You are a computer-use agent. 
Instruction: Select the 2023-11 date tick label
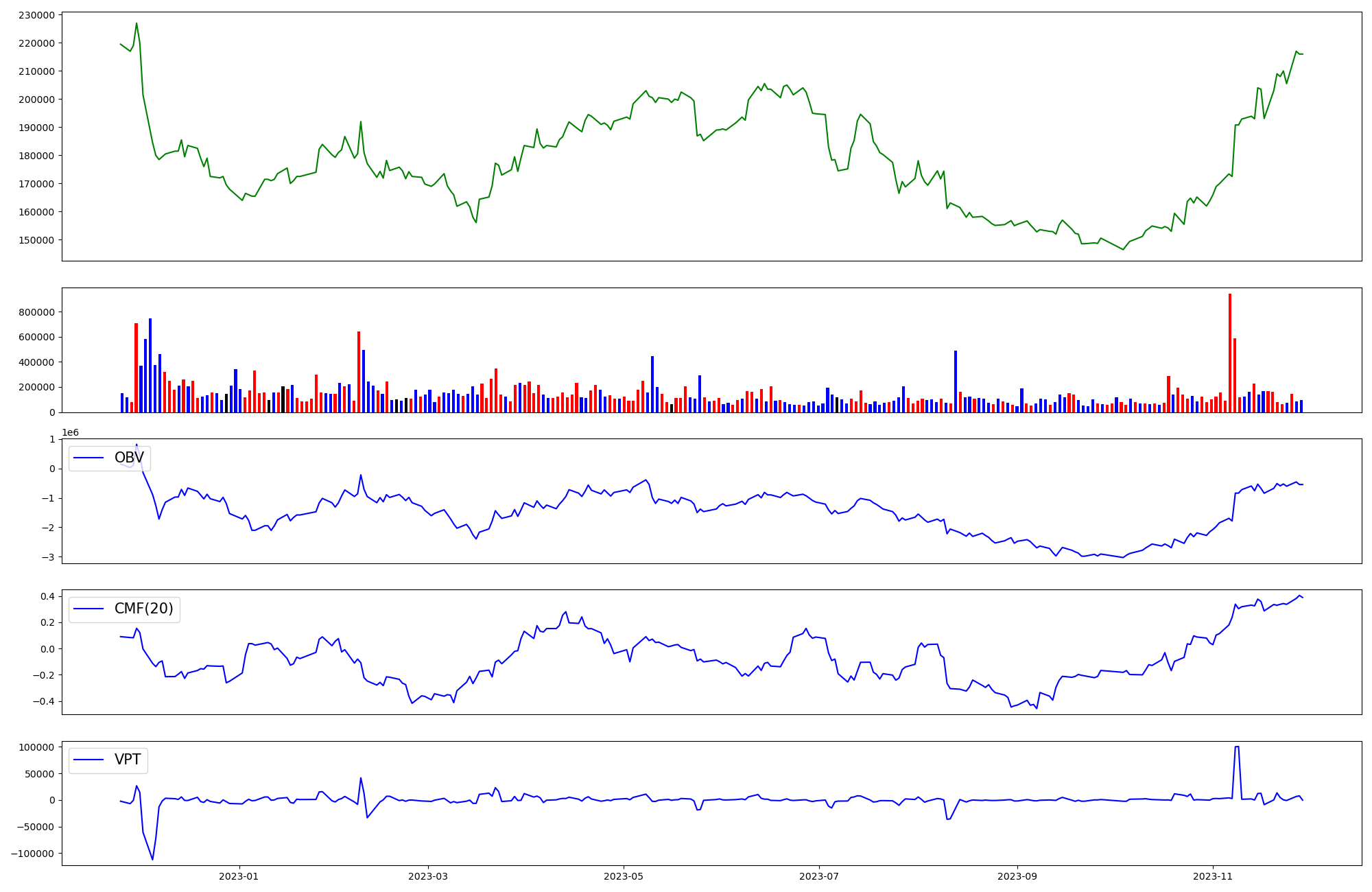click(1213, 876)
